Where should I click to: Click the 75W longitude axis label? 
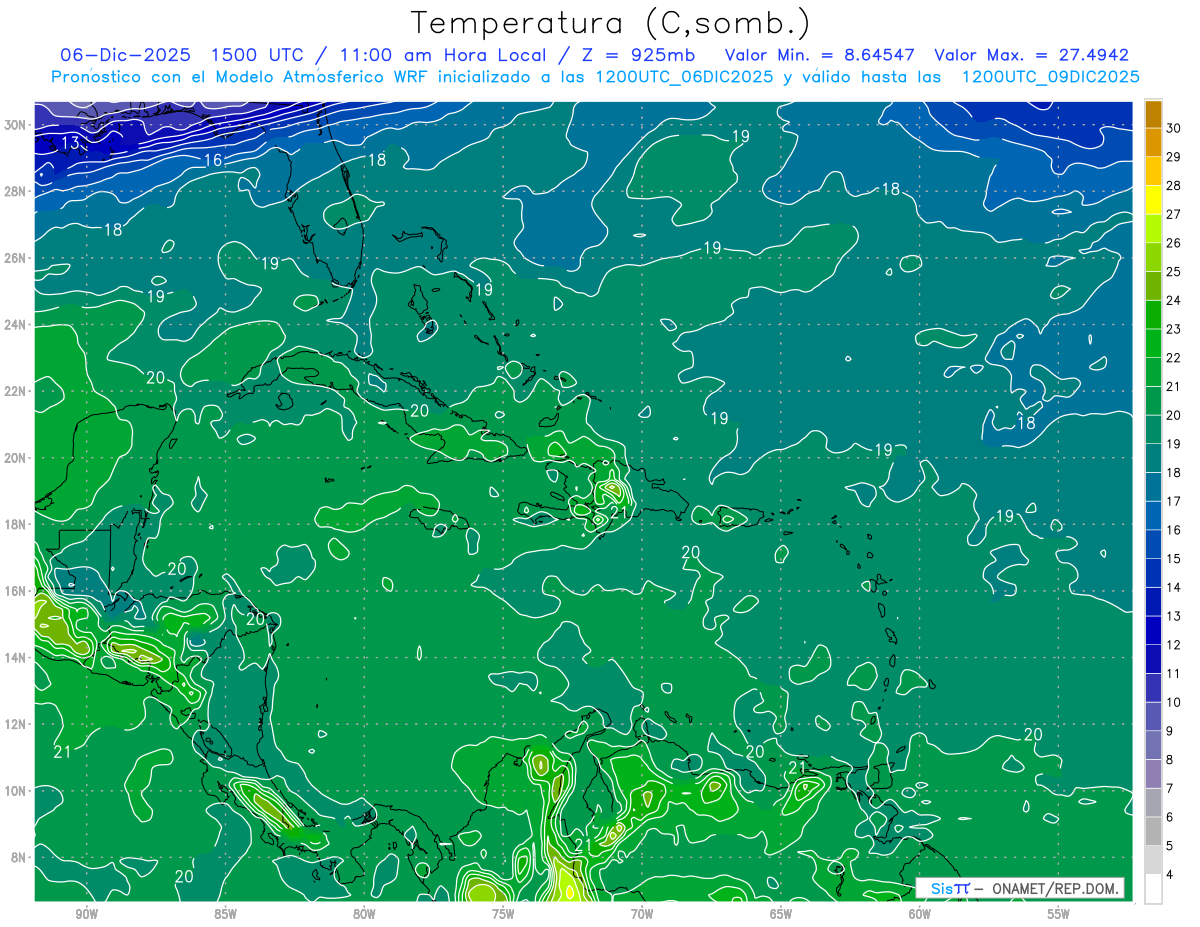click(503, 914)
